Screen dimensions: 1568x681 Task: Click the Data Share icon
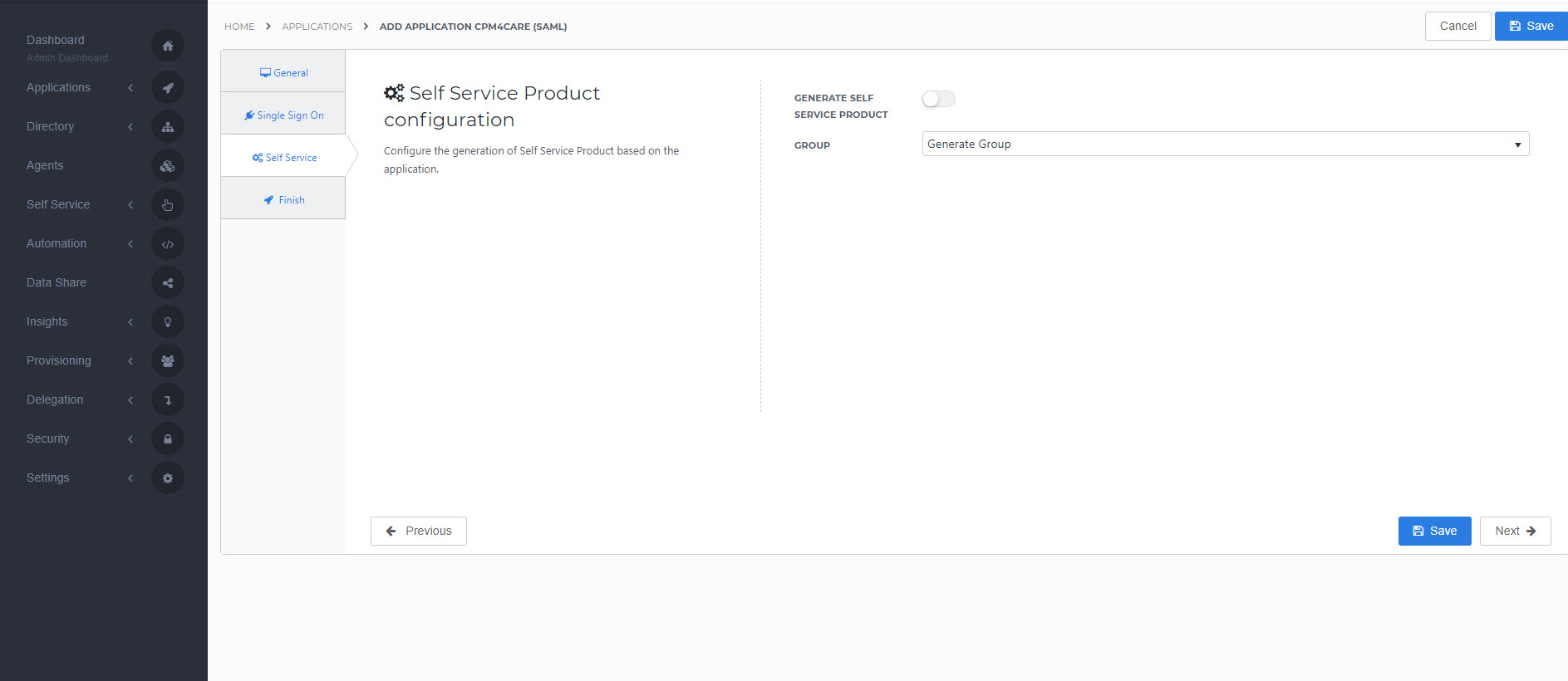tap(168, 282)
